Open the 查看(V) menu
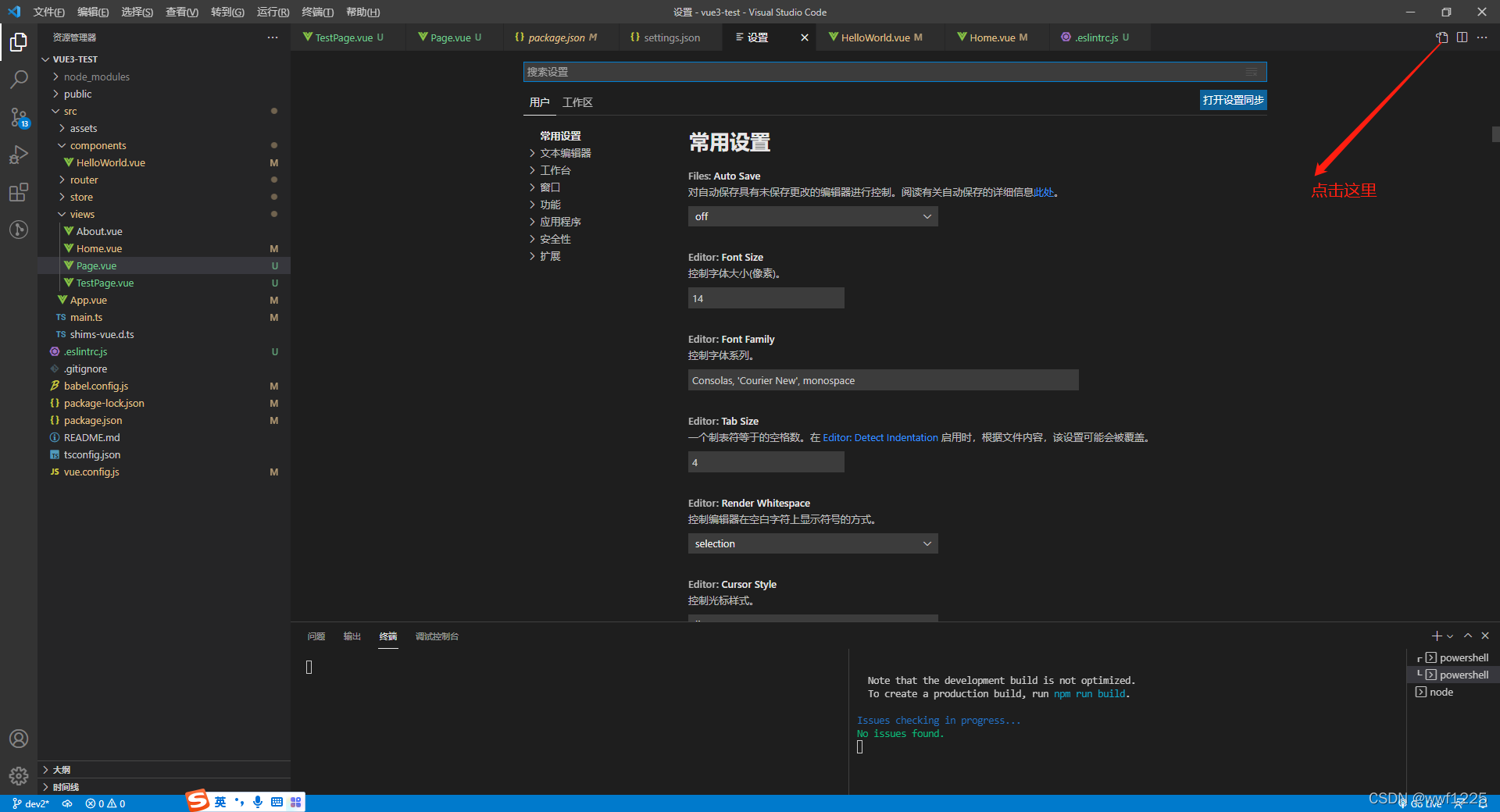 pos(182,12)
